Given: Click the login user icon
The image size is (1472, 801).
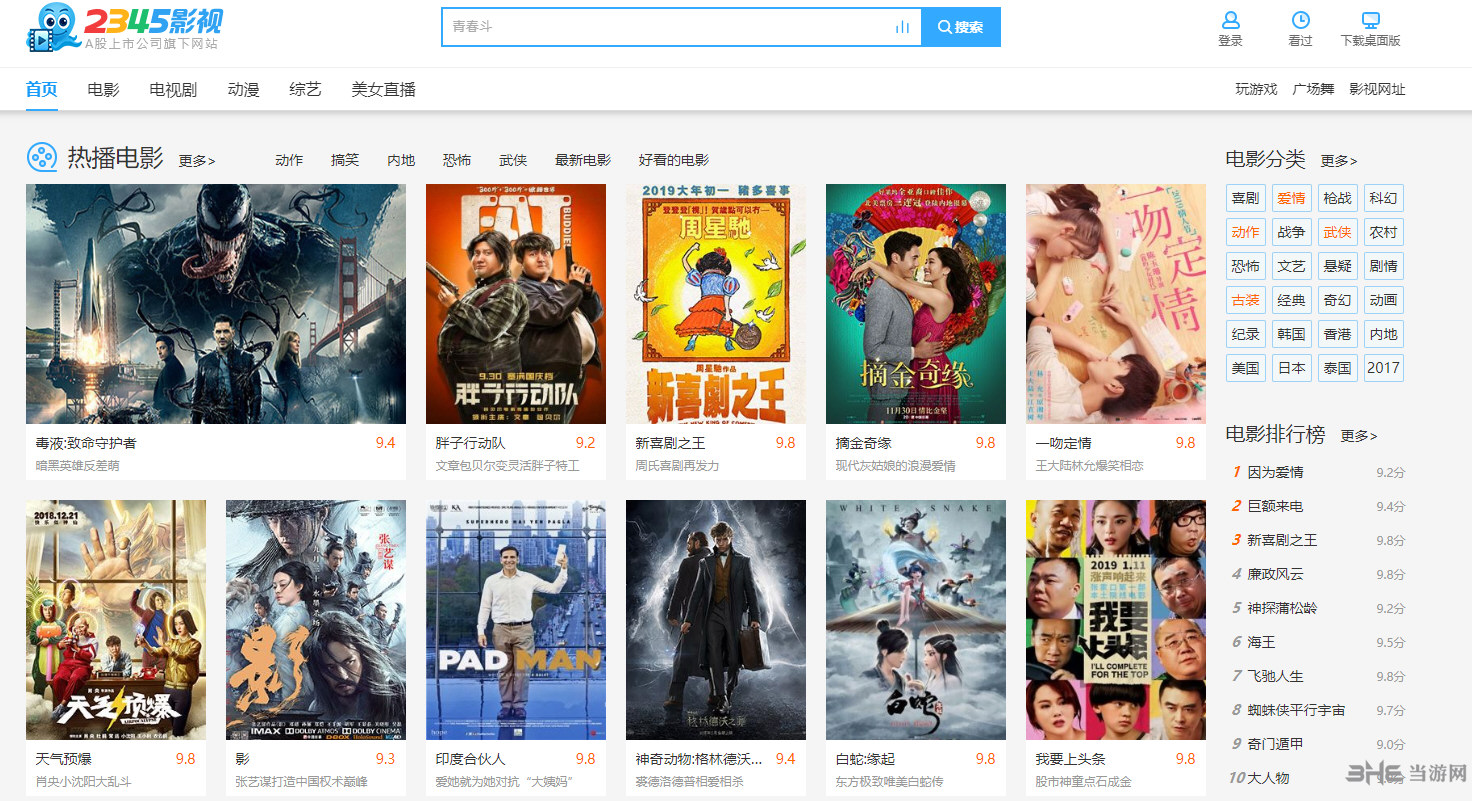Looking at the screenshot, I should (x=1230, y=20).
